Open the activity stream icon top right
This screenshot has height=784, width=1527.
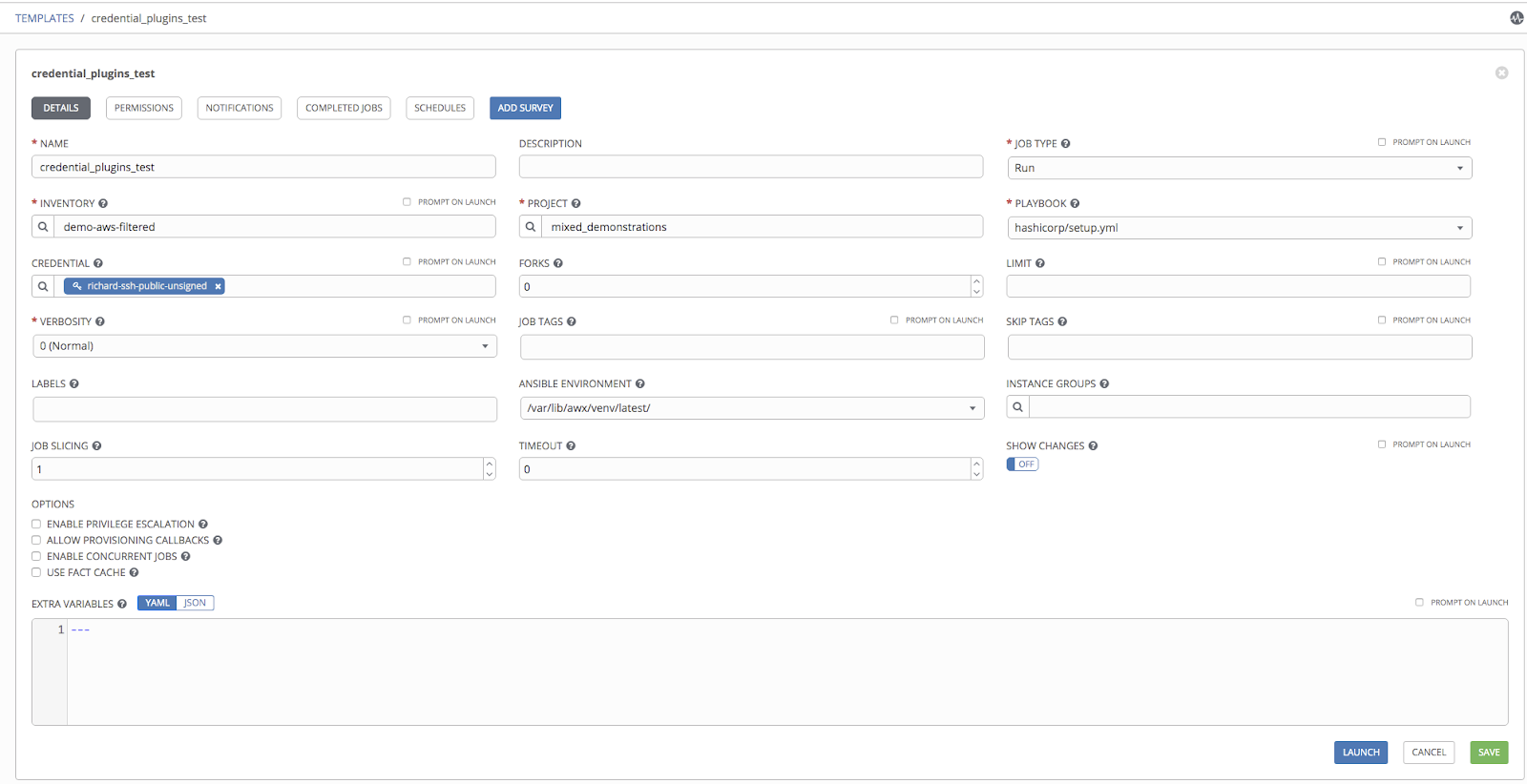click(1516, 18)
